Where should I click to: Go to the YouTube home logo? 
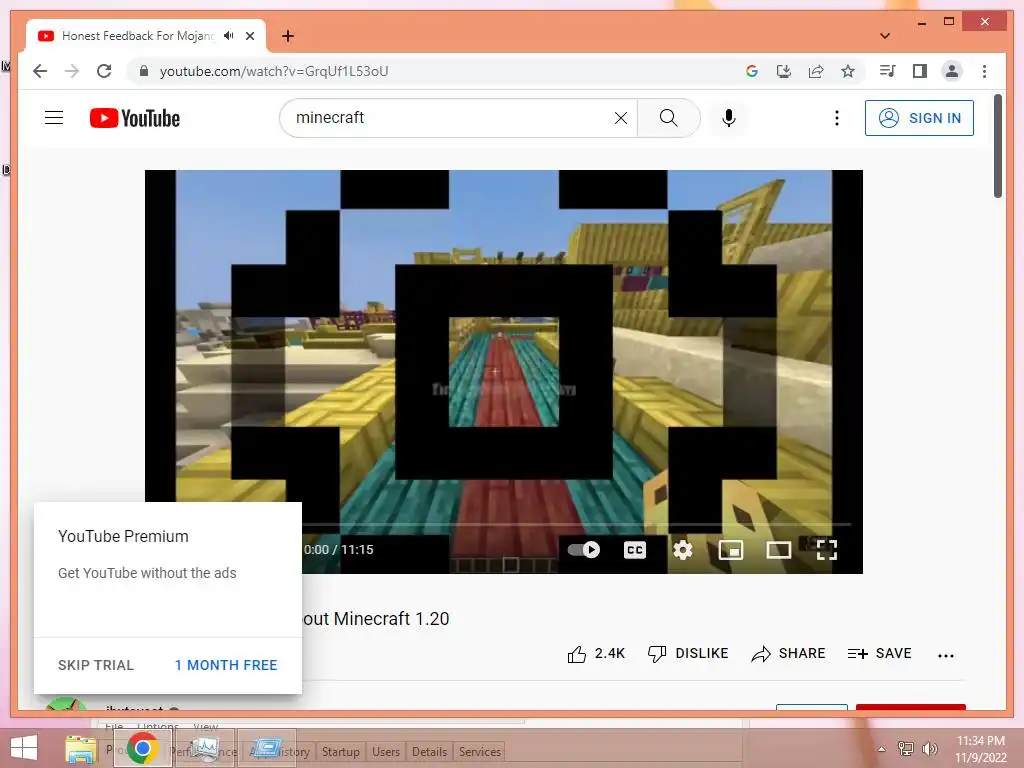(x=135, y=118)
